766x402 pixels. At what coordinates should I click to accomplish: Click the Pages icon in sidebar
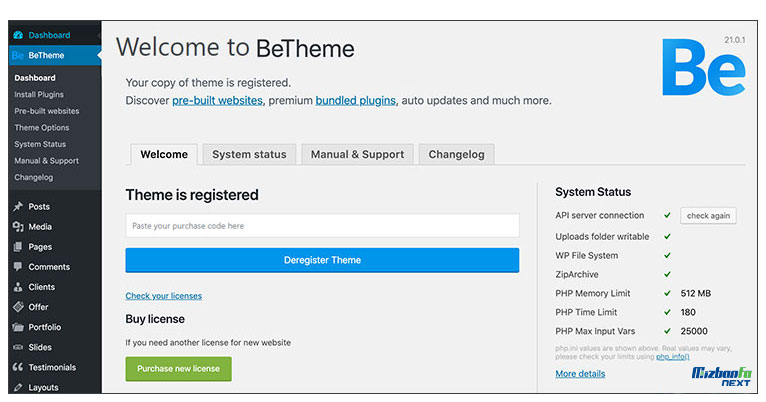point(18,247)
